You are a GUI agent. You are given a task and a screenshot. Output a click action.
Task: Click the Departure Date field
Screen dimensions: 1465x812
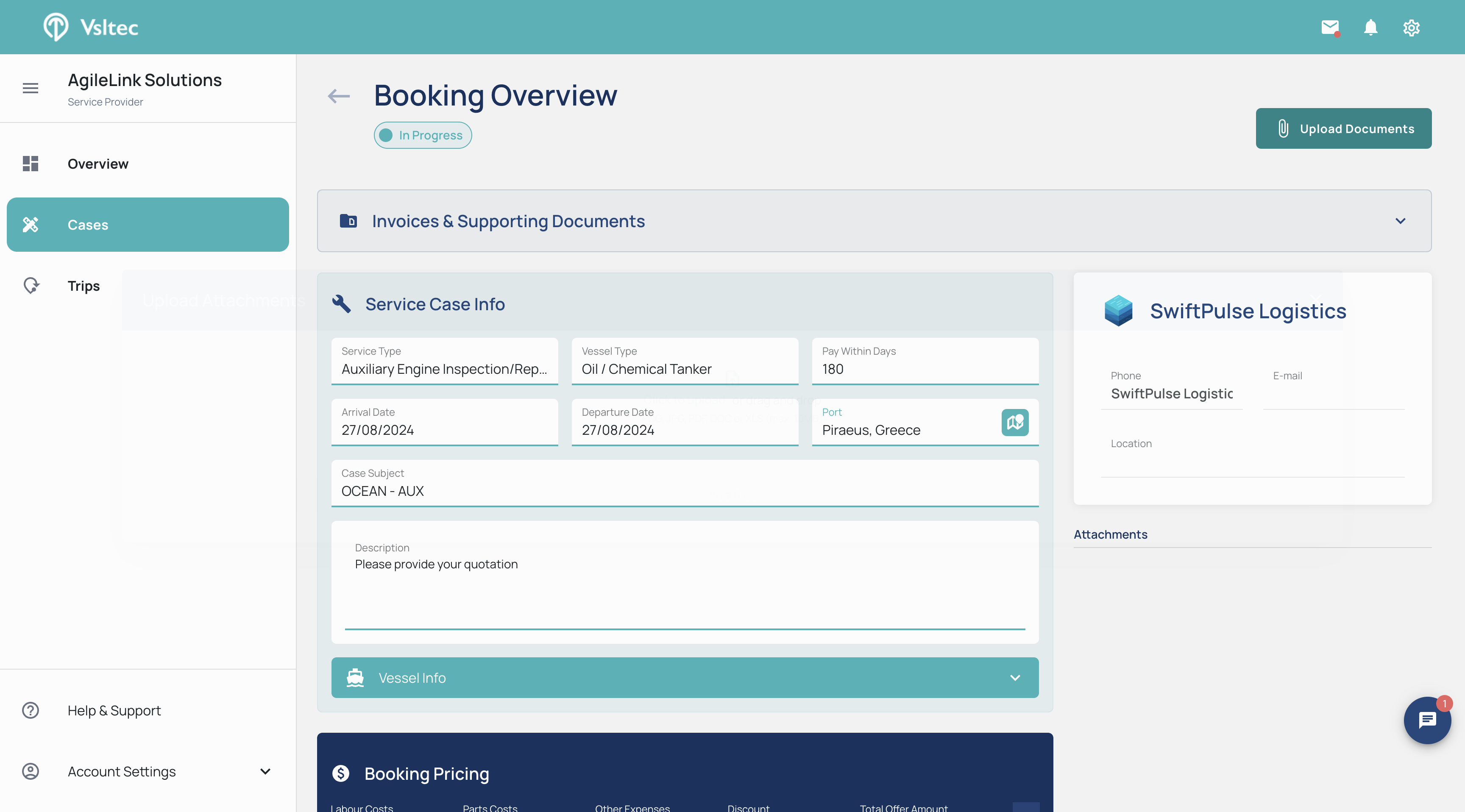tap(685, 423)
